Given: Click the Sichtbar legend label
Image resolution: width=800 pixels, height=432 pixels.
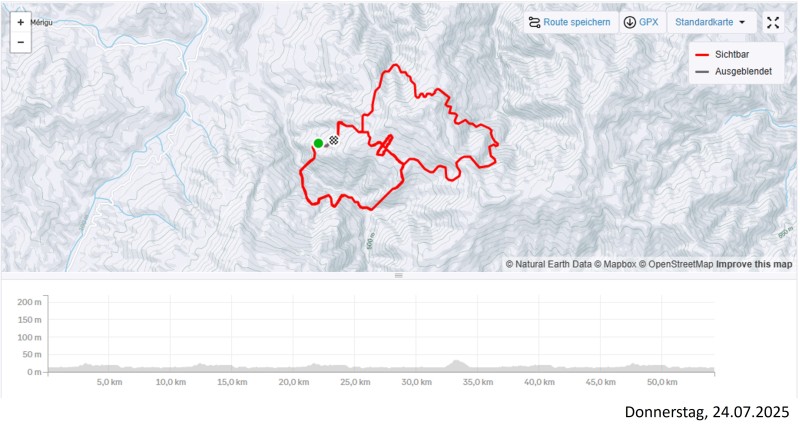Looking at the screenshot, I should pos(733,54).
